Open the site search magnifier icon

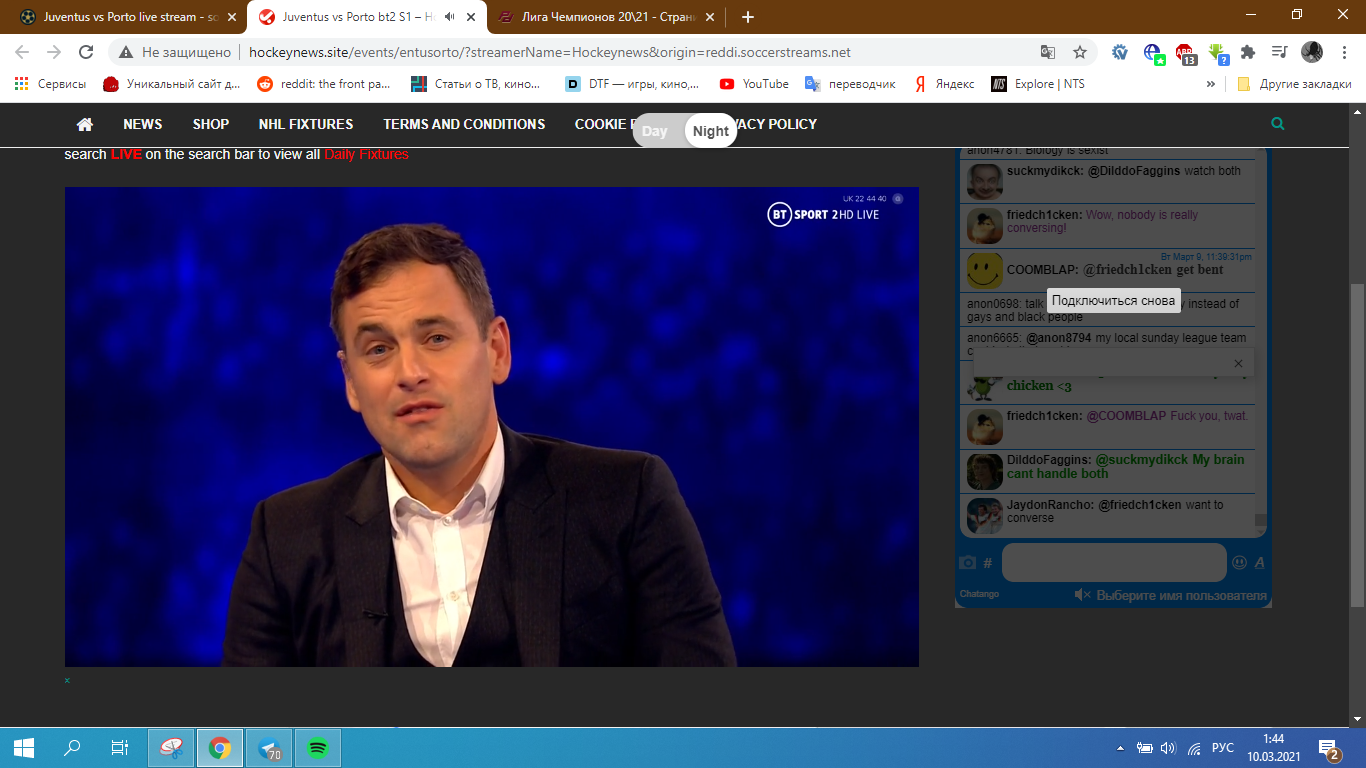[x=1277, y=124]
